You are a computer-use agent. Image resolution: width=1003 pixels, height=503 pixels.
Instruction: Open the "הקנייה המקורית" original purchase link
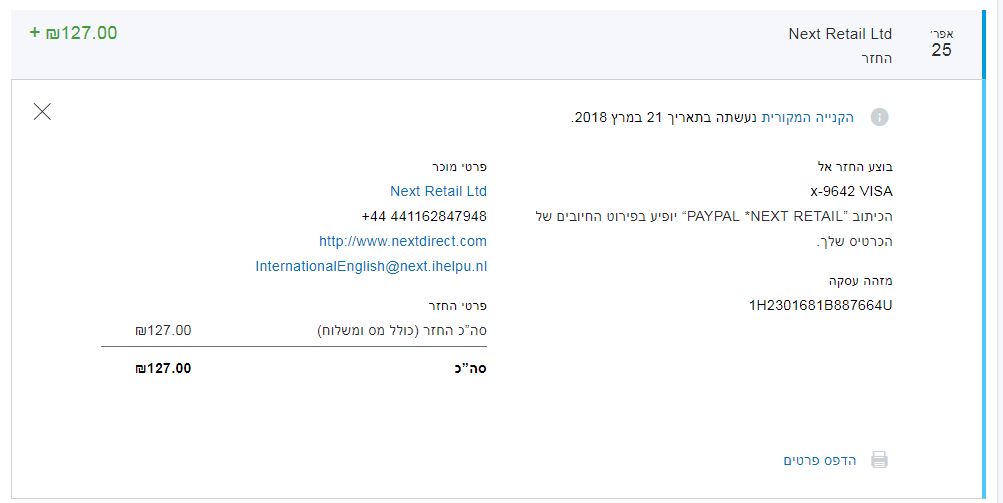click(x=808, y=118)
